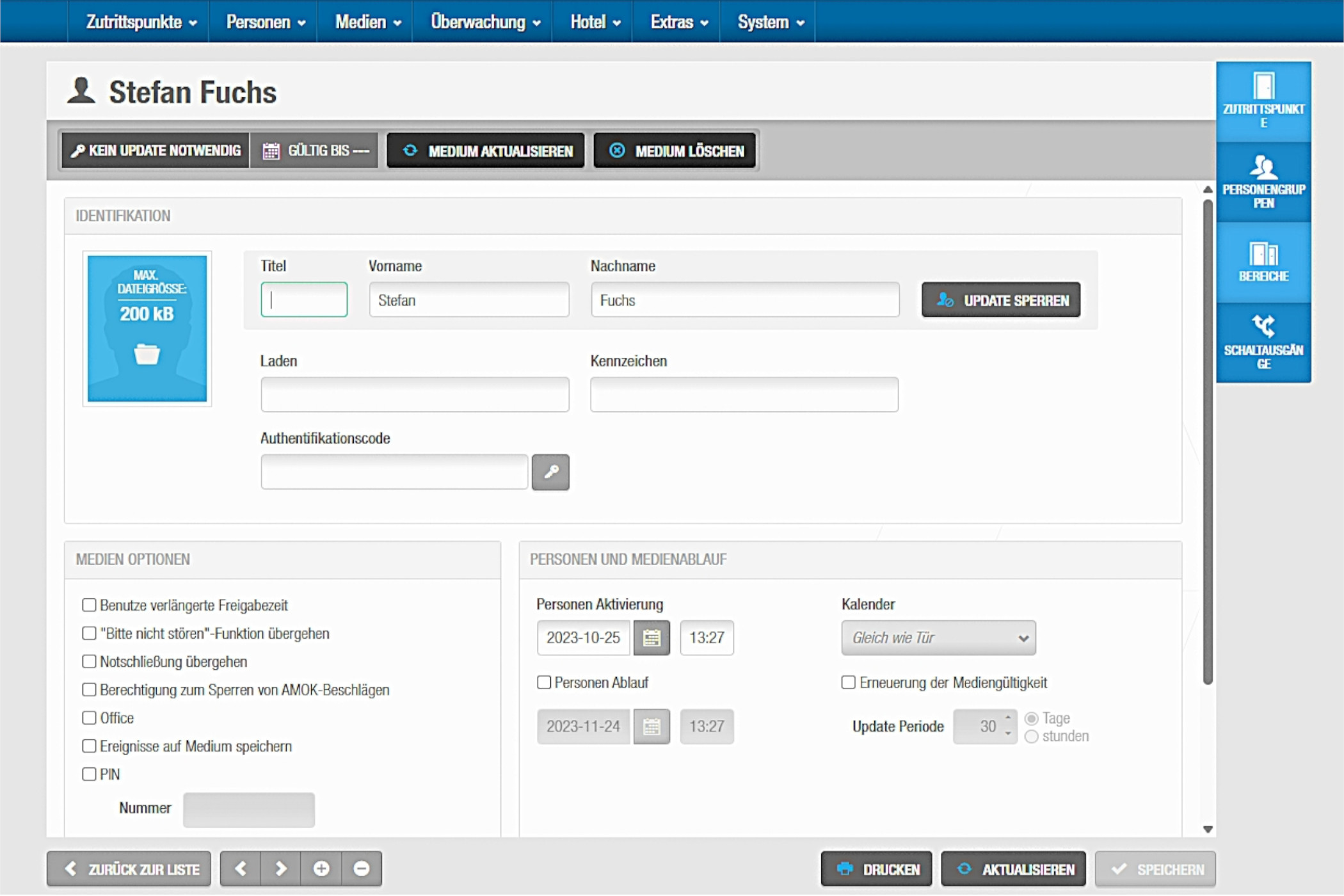The image size is (1344, 896).
Task: Enable the Office checkbox
Action: (89, 718)
